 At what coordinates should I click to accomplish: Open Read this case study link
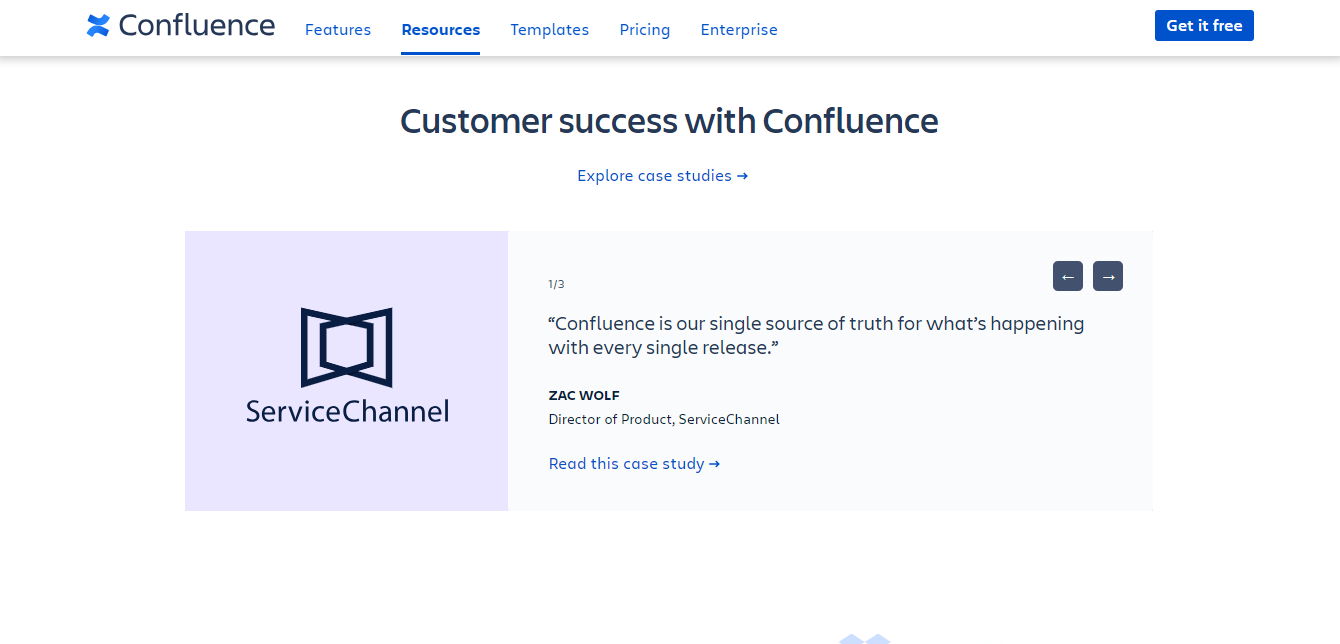pyautogui.click(x=634, y=464)
